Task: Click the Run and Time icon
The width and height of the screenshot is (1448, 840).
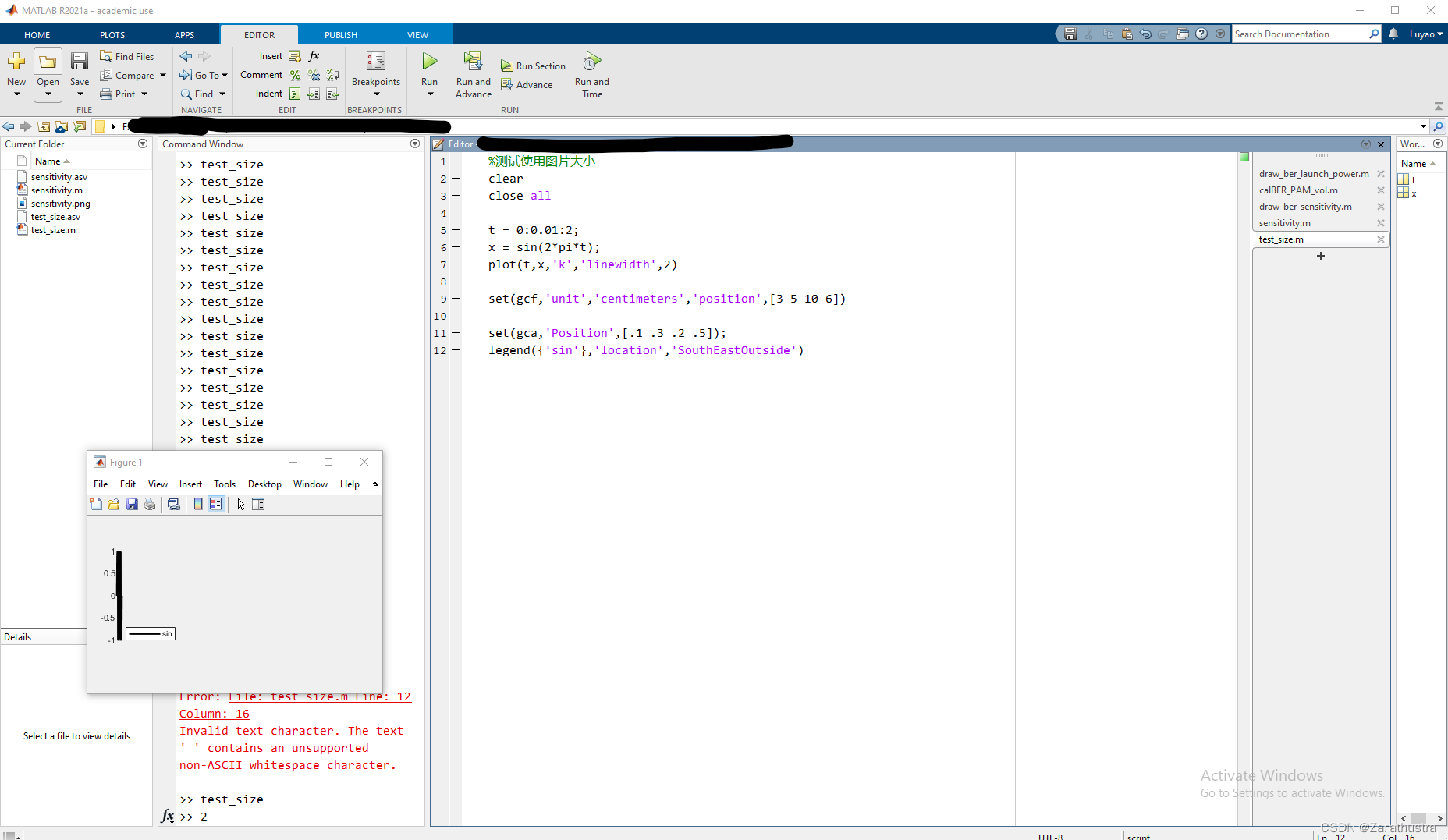Action: click(592, 61)
